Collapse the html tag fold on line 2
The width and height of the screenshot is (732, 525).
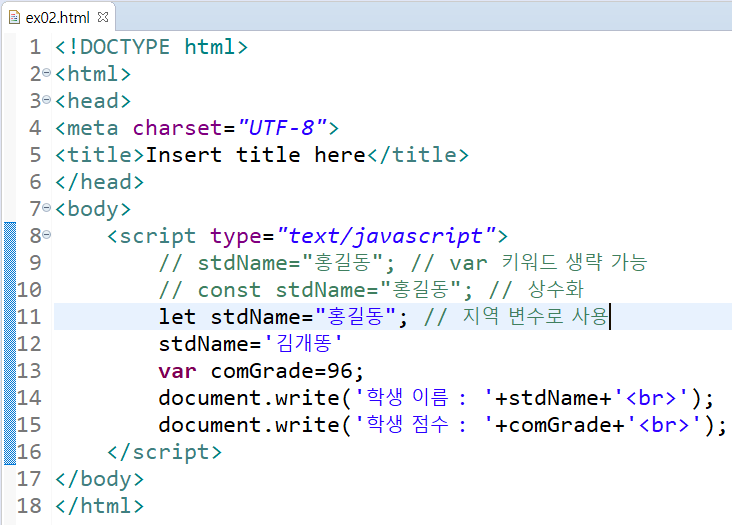(x=46, y=73)
